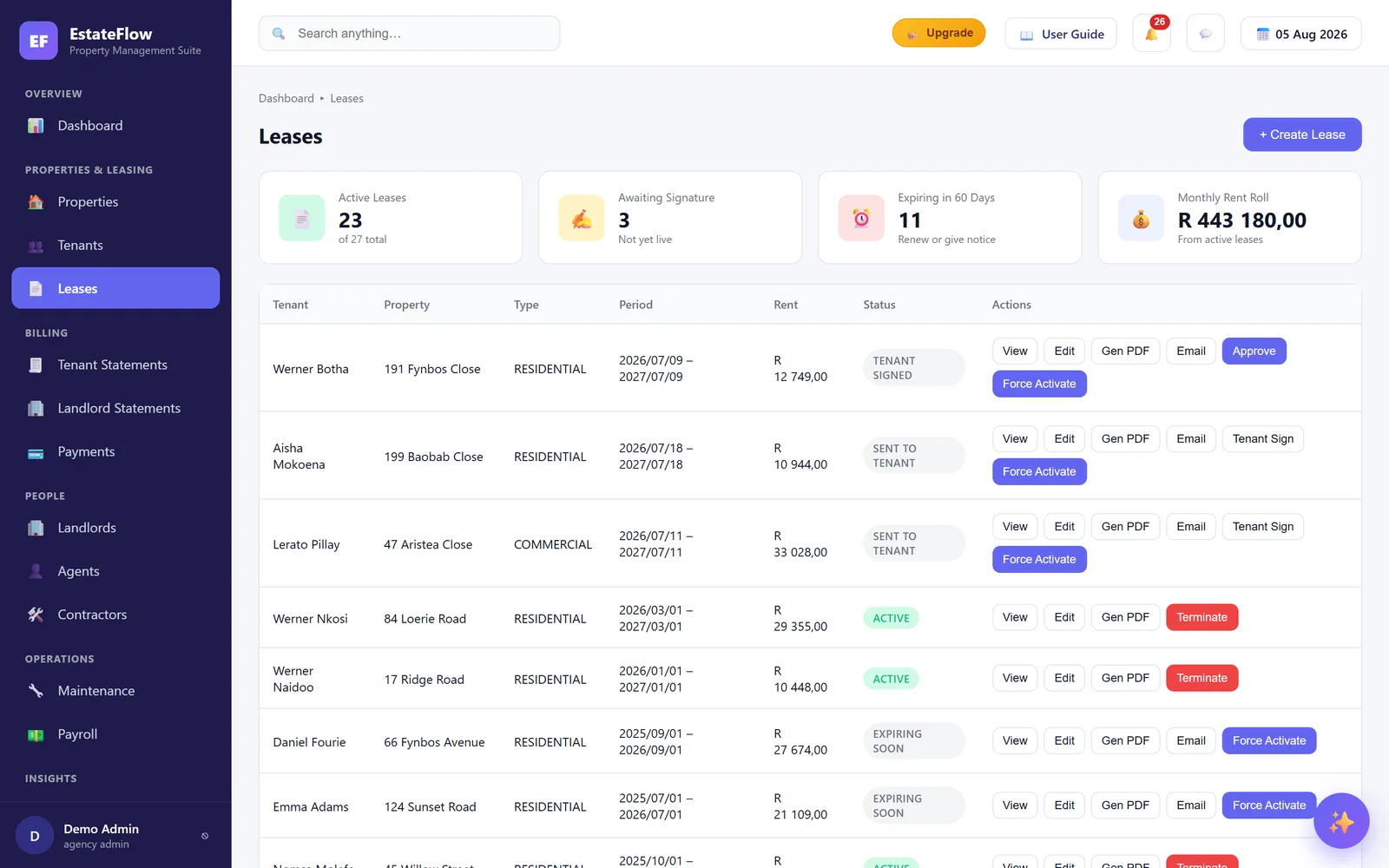1389x868 pixels.
Task: Go to Dashboard in sidebar
Action: pyautogui.click(x=115, y=126)
